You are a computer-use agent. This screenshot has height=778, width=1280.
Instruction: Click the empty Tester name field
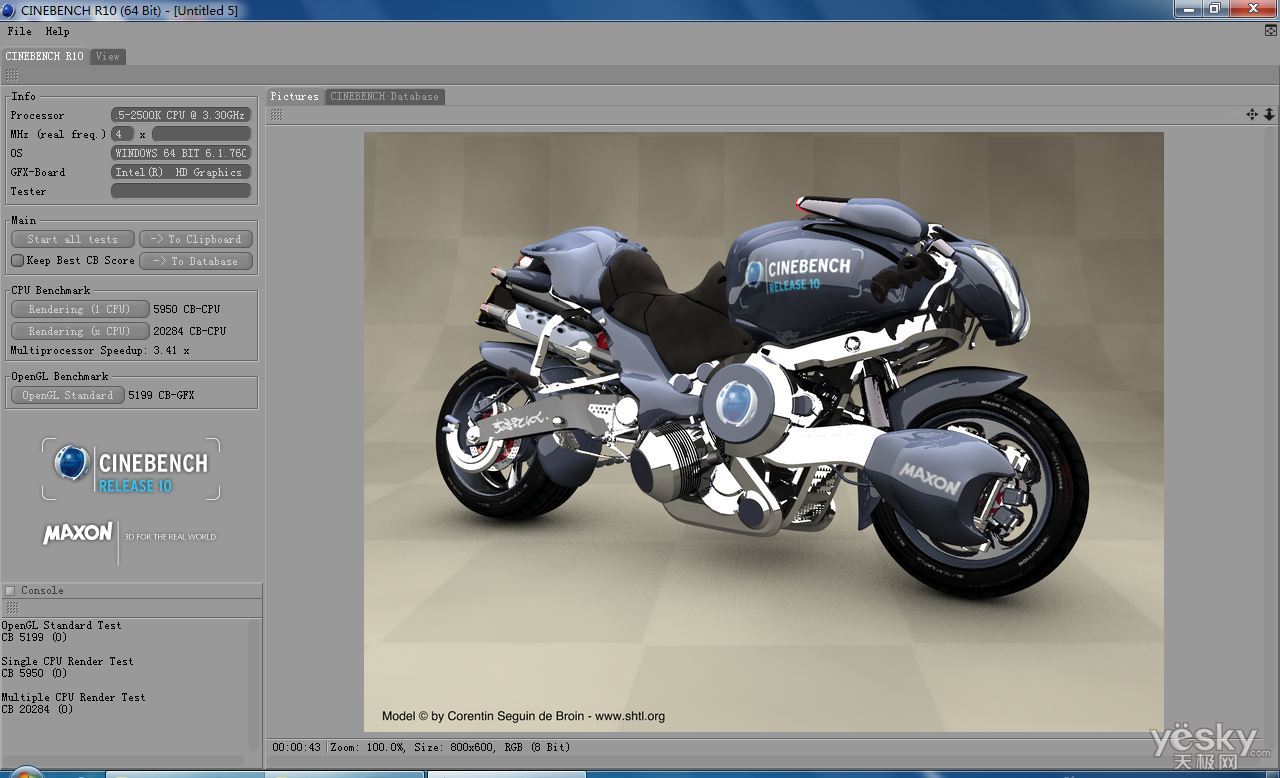[181, 191]
